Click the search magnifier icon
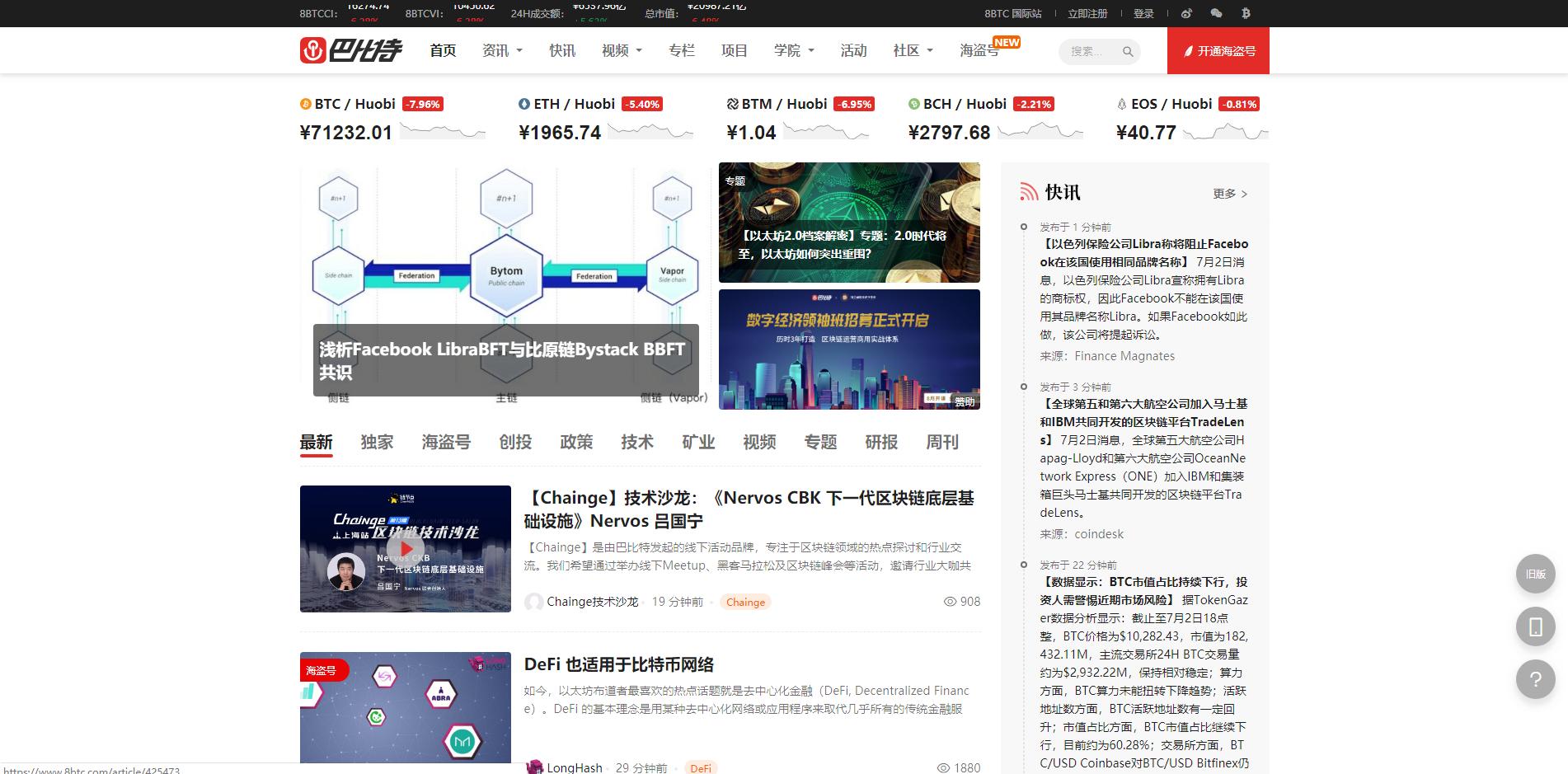 click(1128, 51)
